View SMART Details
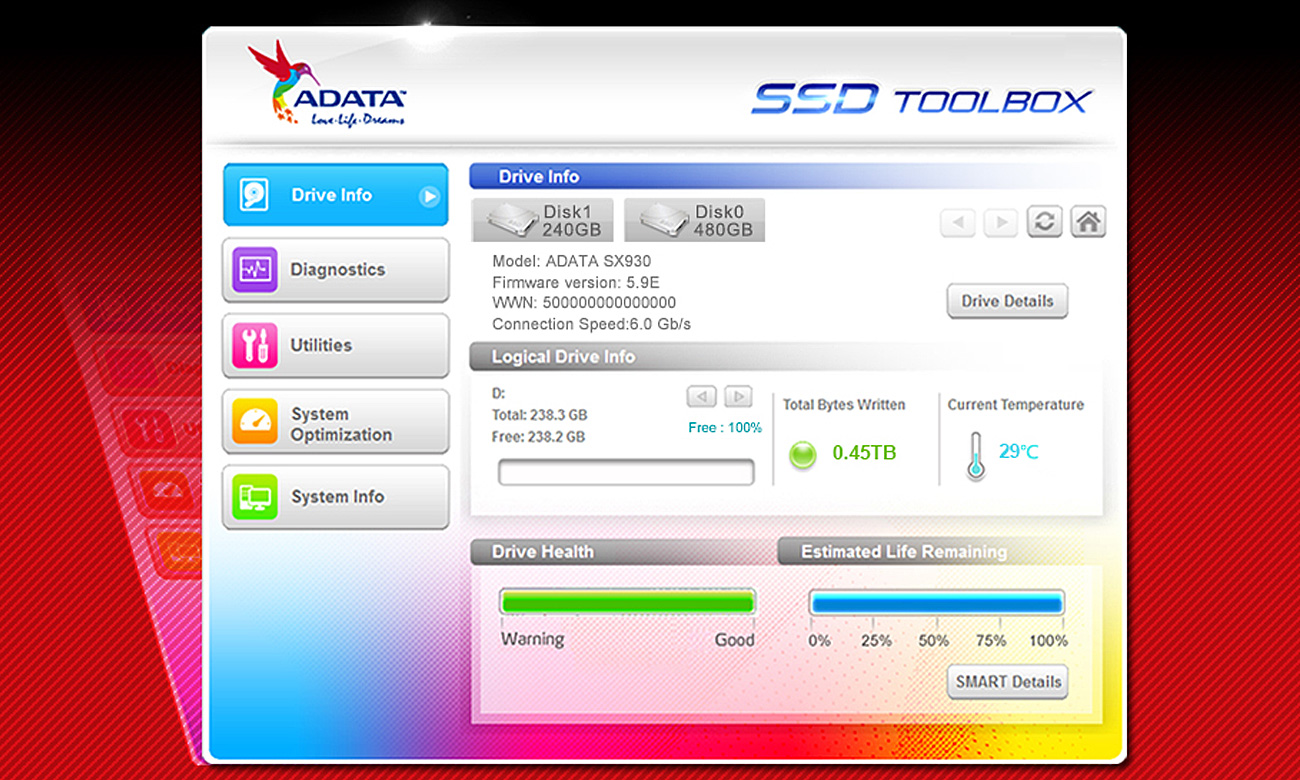 point(1007,682)
